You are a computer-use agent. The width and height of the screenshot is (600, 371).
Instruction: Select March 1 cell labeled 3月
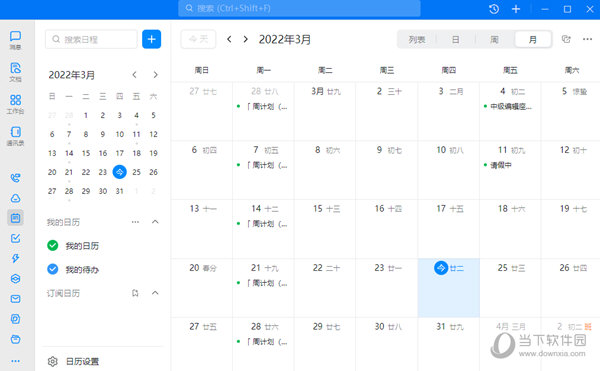[x=325, y=111]
